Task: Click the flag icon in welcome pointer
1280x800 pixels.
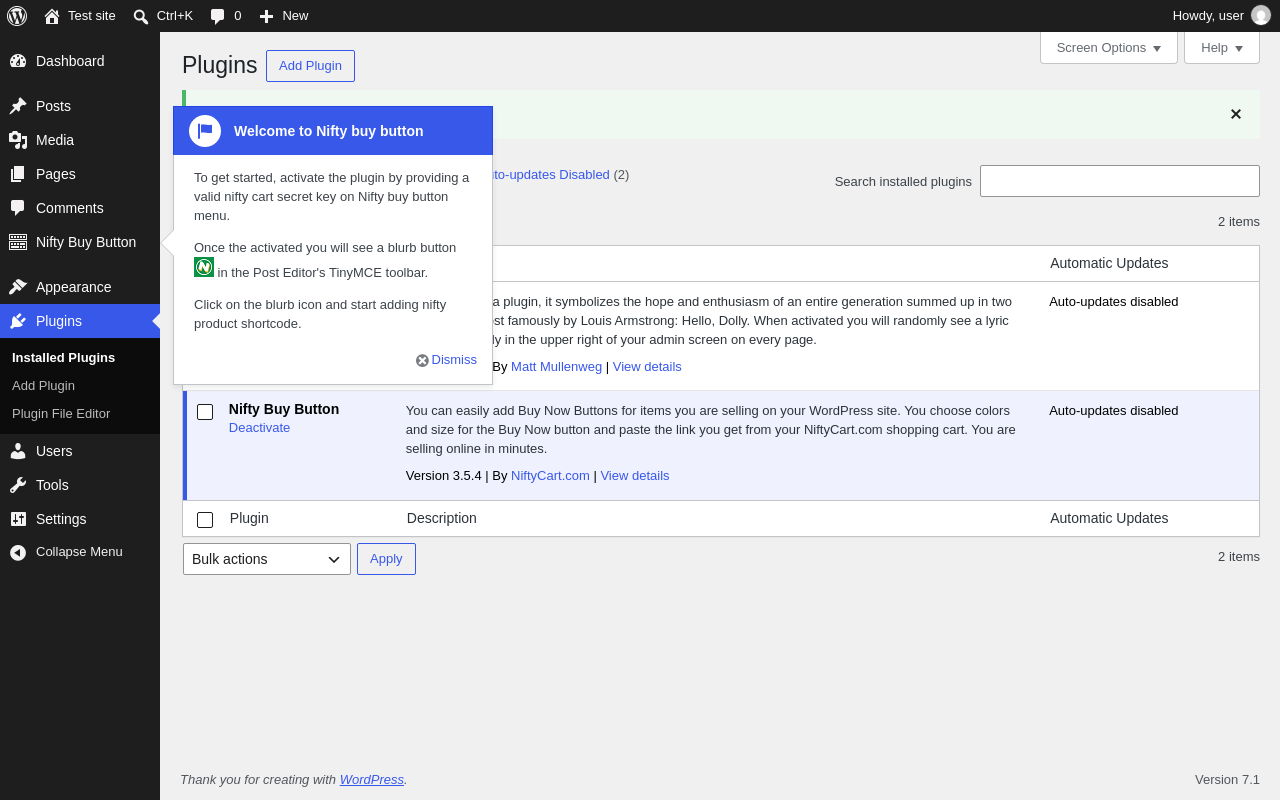Action: click(x=205, y=131)
